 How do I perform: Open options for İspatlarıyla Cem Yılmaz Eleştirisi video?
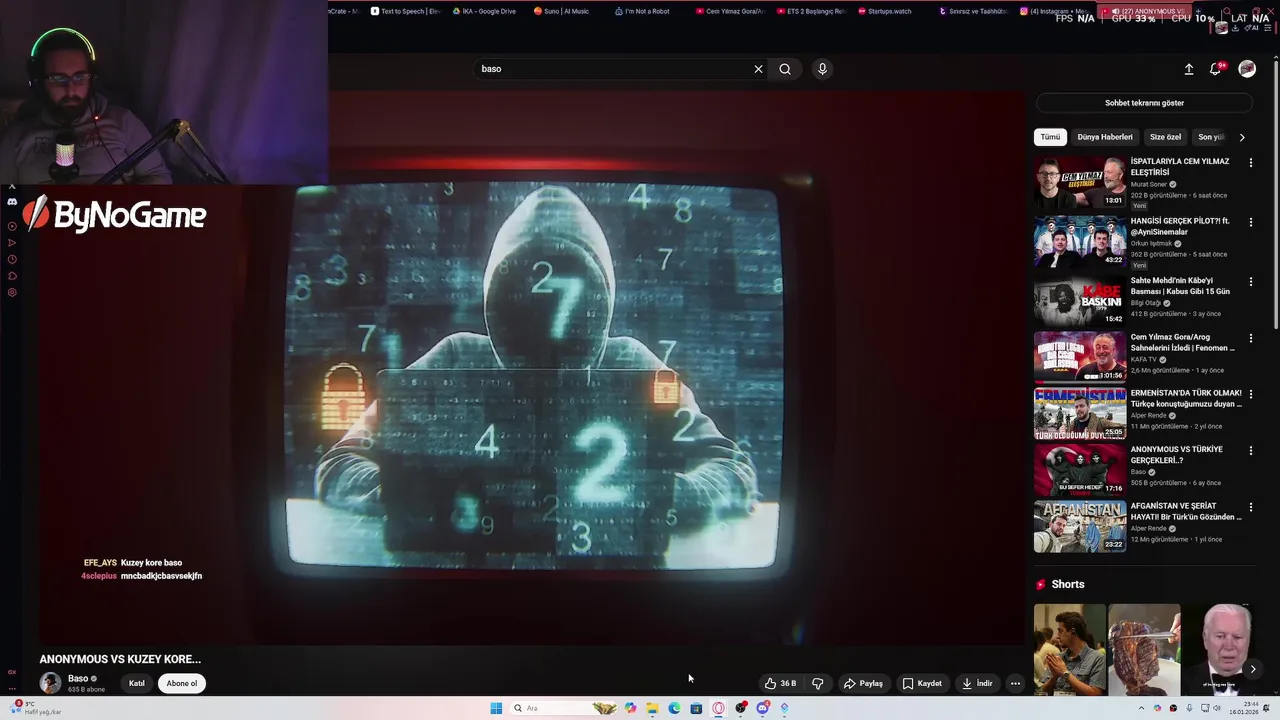(1250, 163)
